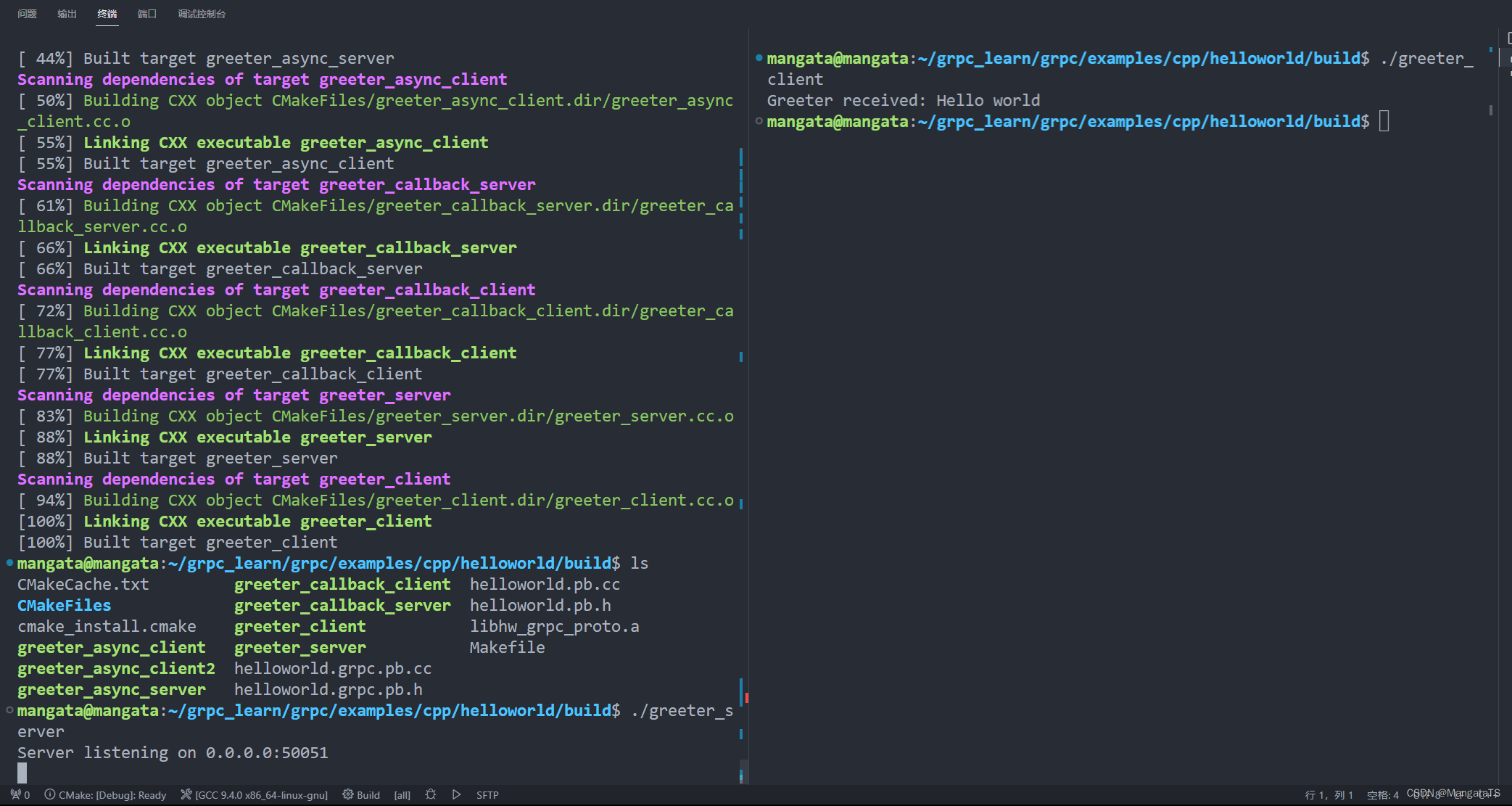This screenshot has width=1512, height=806.
Task: Open the 问题 (Problems) tab
Action: point(27,14)
